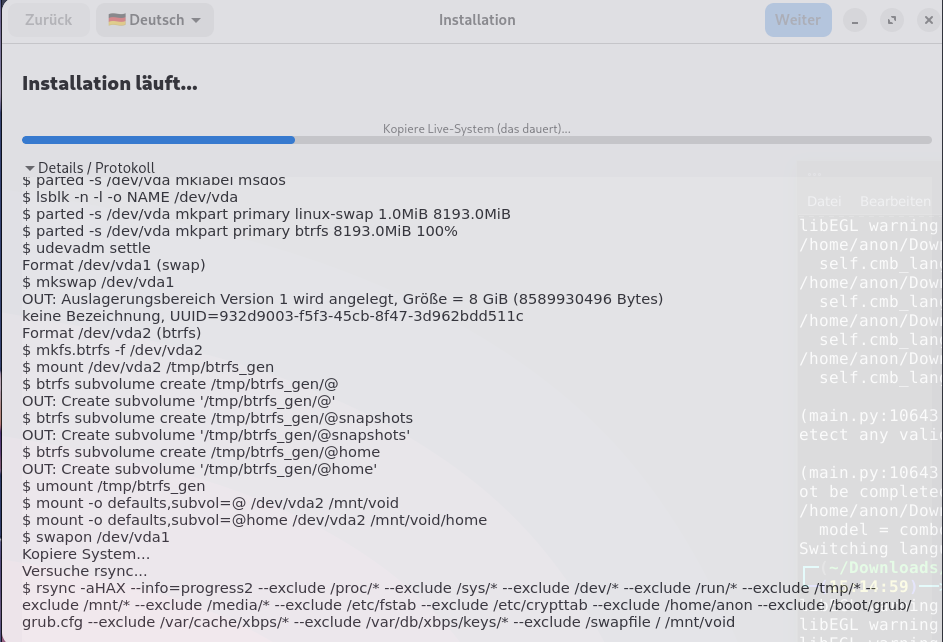Open the Datei menu in the background window
The width and height of the screenshot is (943, 642).
824,201
